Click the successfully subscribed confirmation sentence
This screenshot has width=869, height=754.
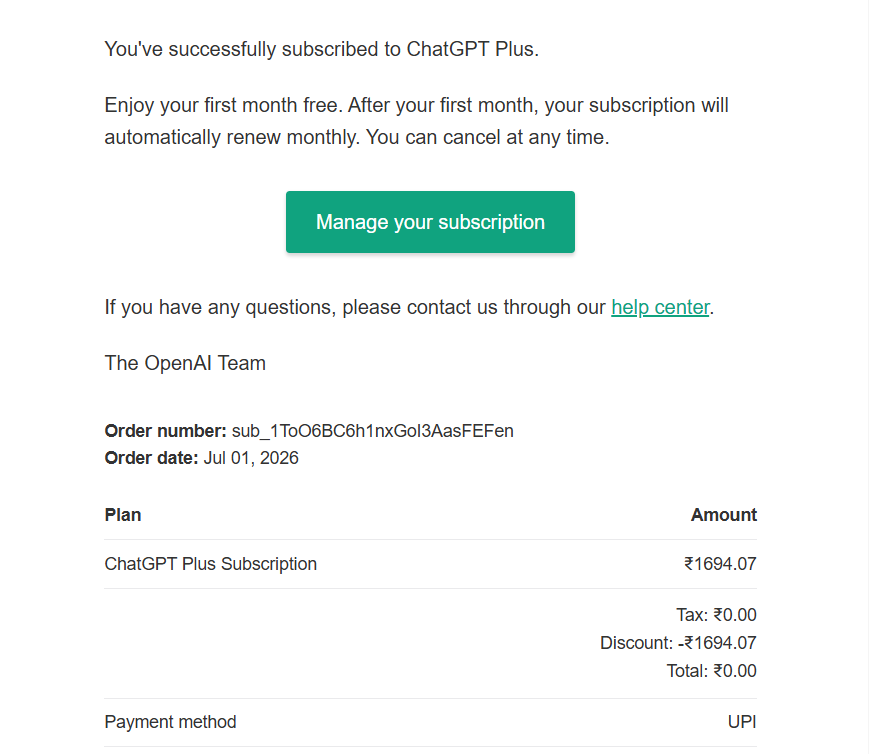(321, 49)
